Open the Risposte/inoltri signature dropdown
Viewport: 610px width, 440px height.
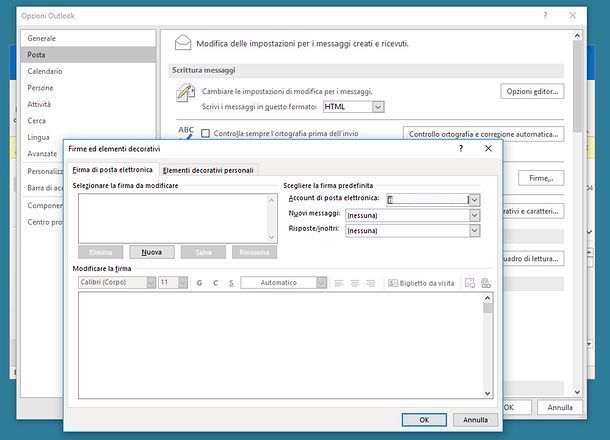click(x=474, y=230)
